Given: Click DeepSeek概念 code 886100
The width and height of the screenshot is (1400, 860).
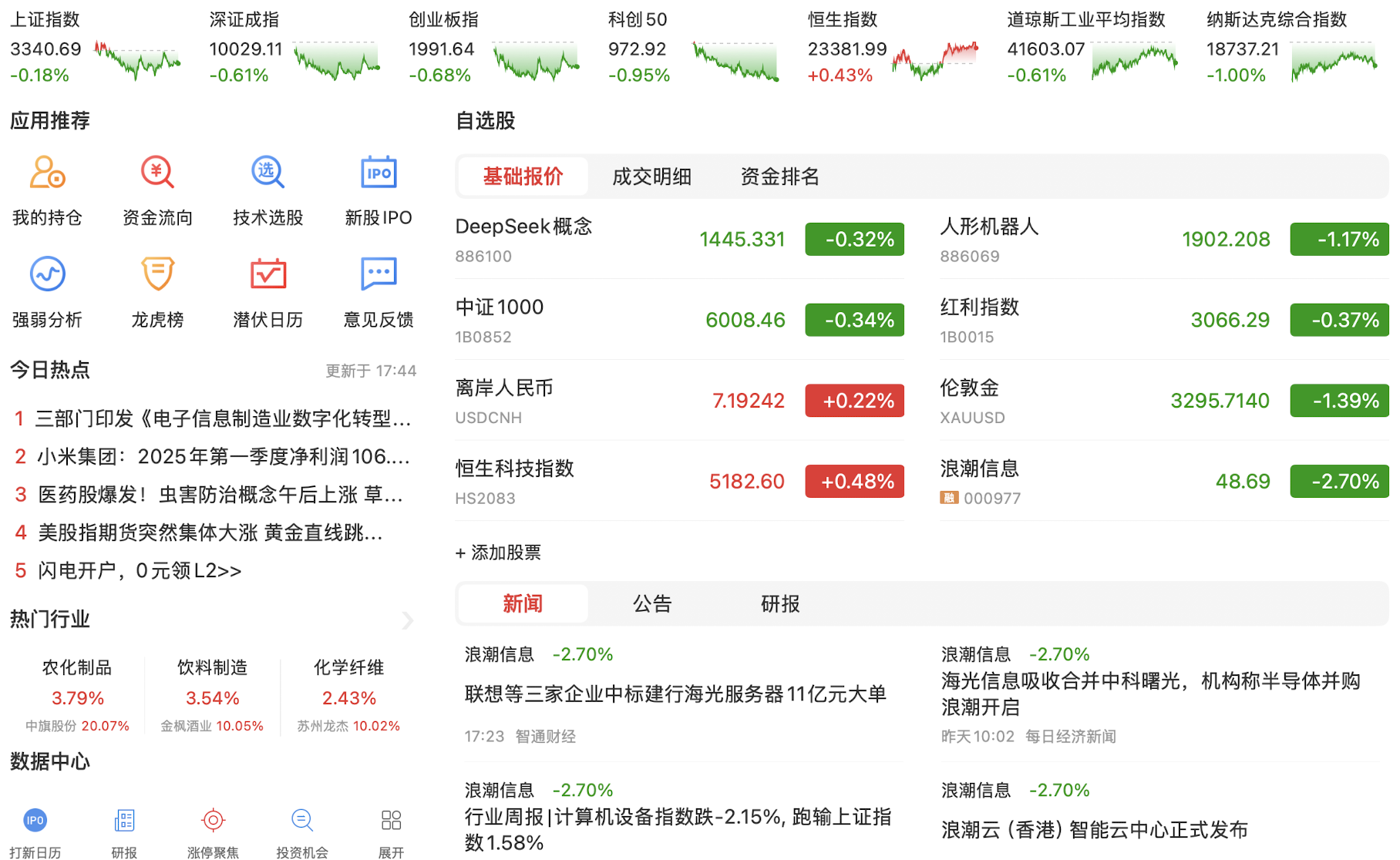Looking at the screenshot, I should pos(483,256).
